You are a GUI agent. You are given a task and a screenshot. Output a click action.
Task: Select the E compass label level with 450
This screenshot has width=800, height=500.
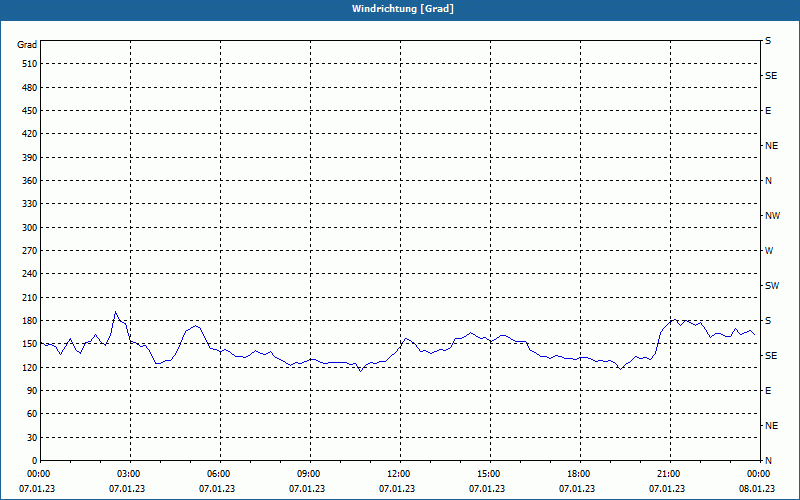768,111
